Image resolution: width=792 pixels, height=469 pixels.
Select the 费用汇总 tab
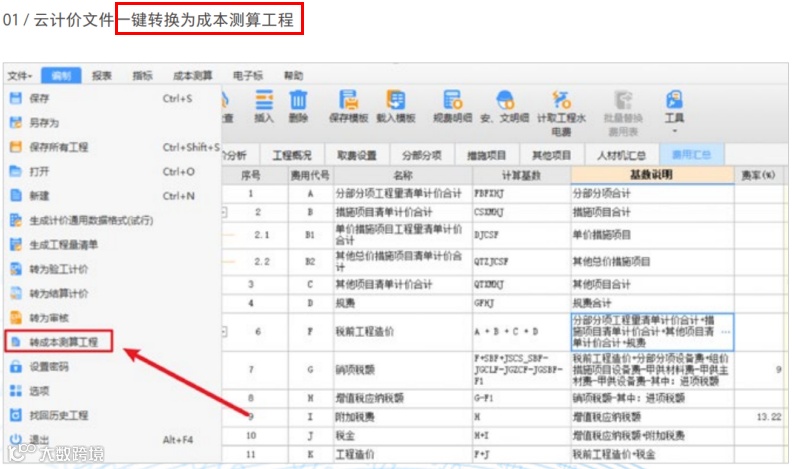point(691,155)
